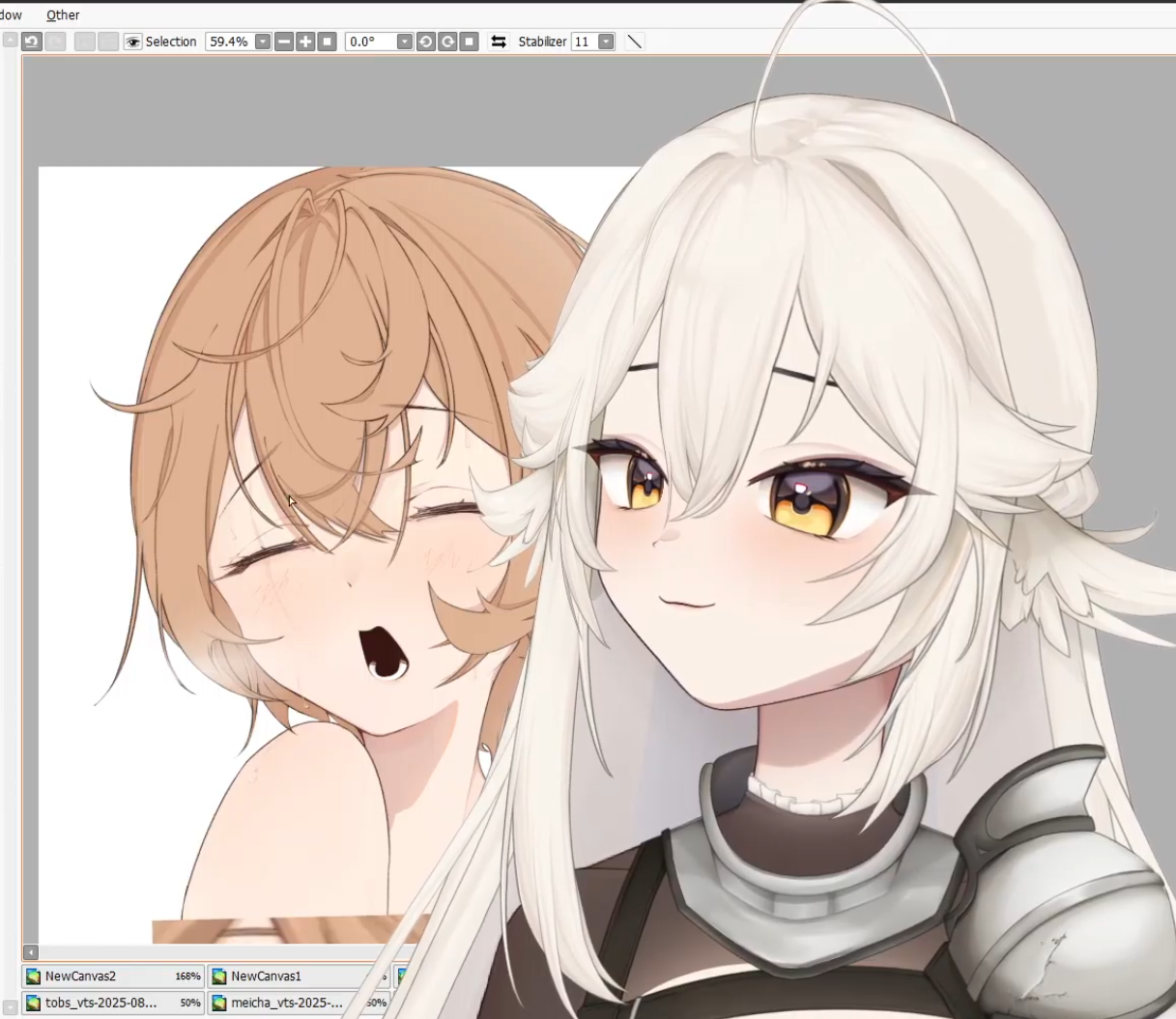Click the Stabilizer value field showing 11

(x=584, y=42)
